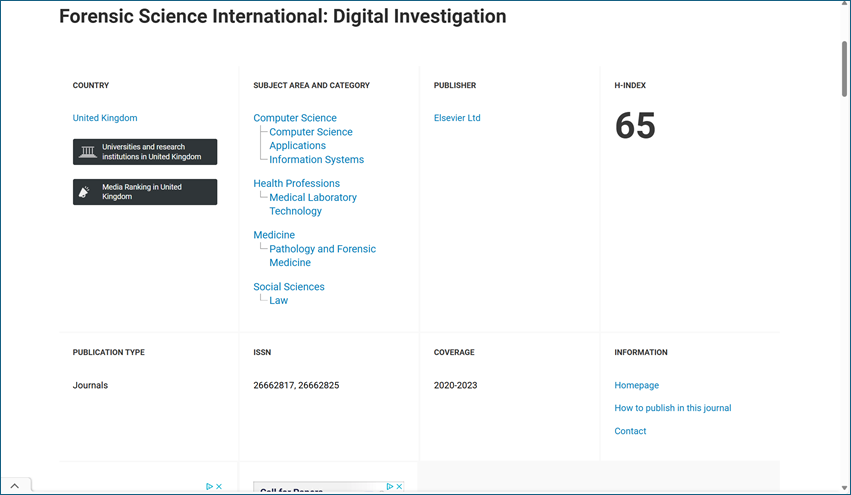Close the Call for Papers ad
Image resolution: width=851 pixels, height=495 pixels.
tap(399, 487)
